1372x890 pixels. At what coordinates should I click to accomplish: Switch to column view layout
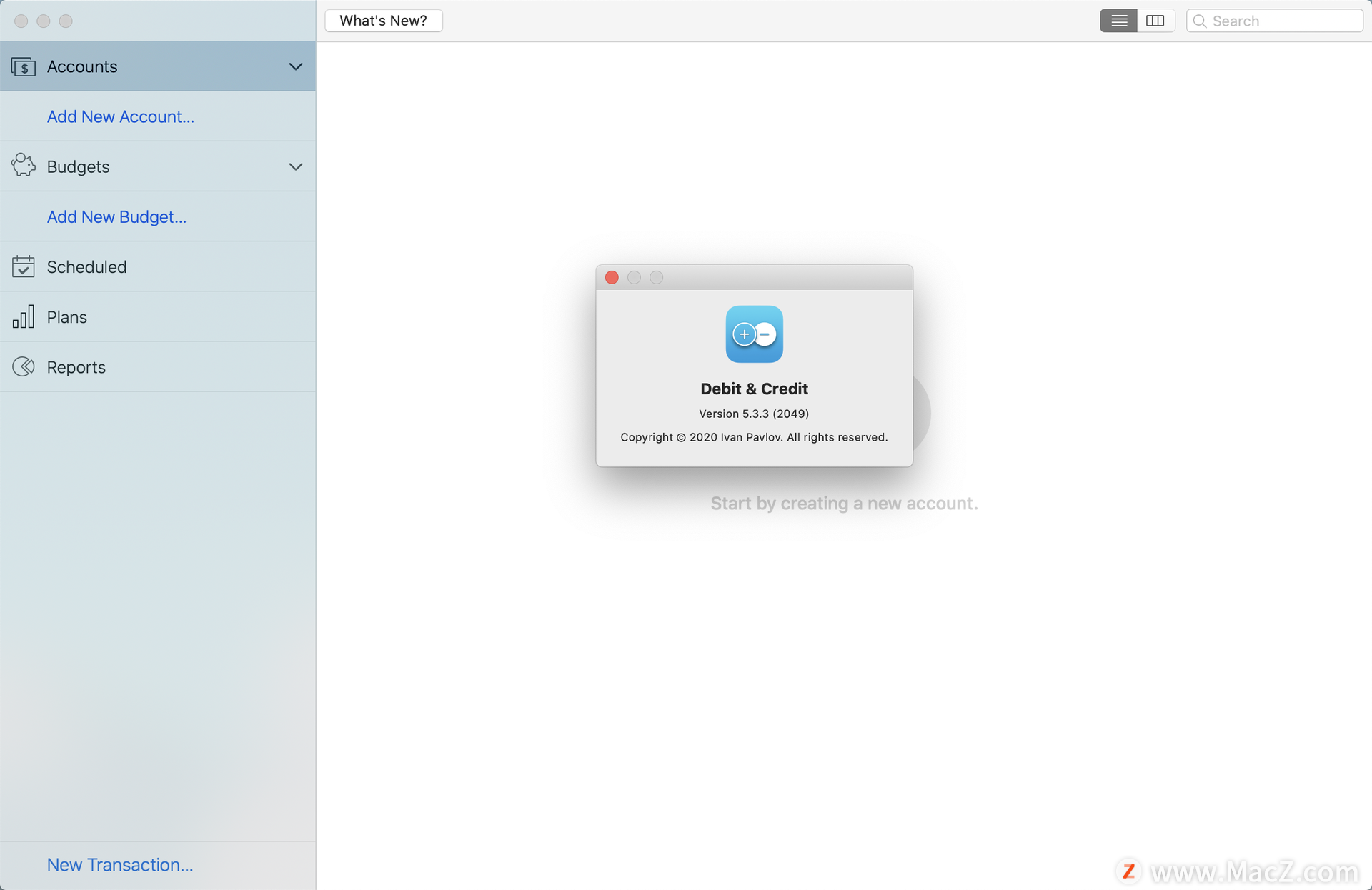coord(1155,21)
